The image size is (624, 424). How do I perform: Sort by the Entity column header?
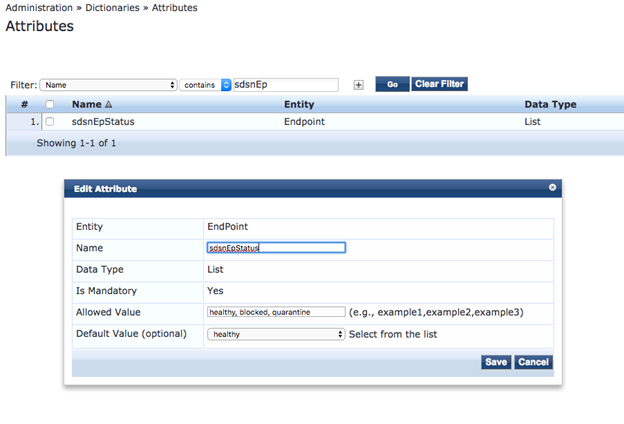coord(299,104)
